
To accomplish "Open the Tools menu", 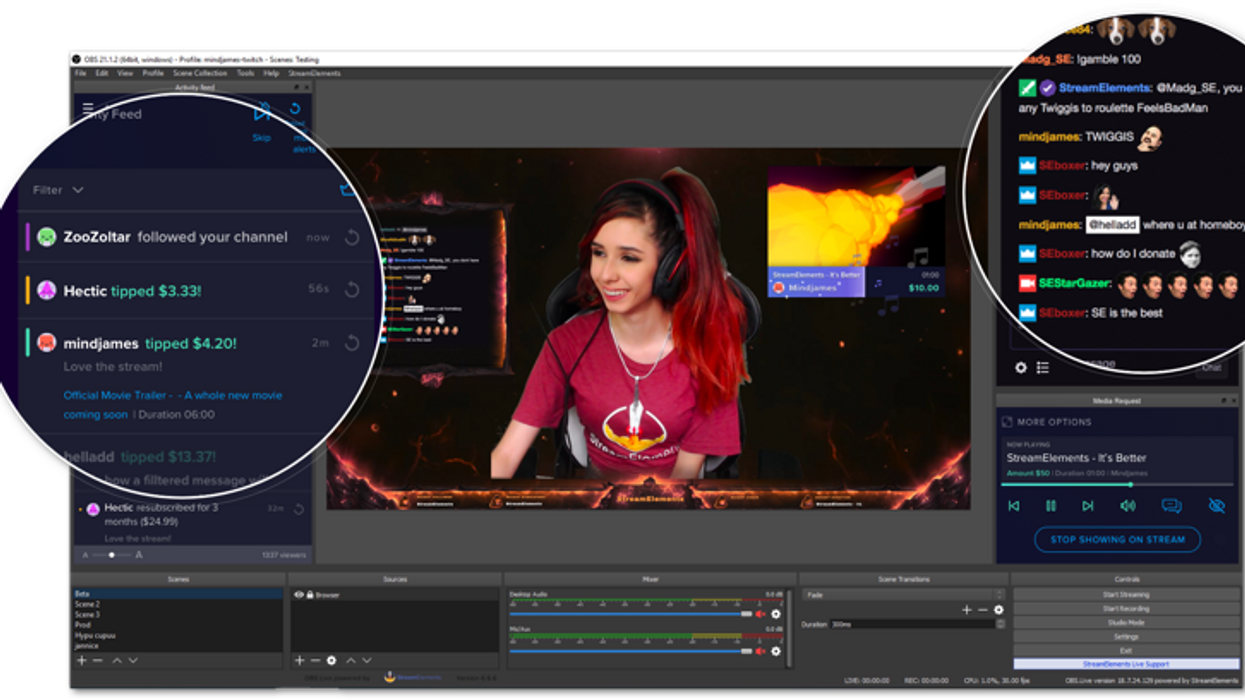I will tap(245, 74).
